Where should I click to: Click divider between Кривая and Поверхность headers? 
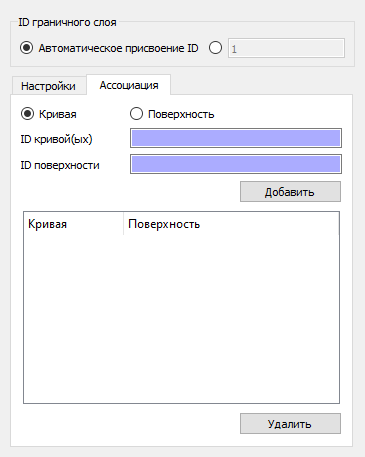[x=123, y=224]
